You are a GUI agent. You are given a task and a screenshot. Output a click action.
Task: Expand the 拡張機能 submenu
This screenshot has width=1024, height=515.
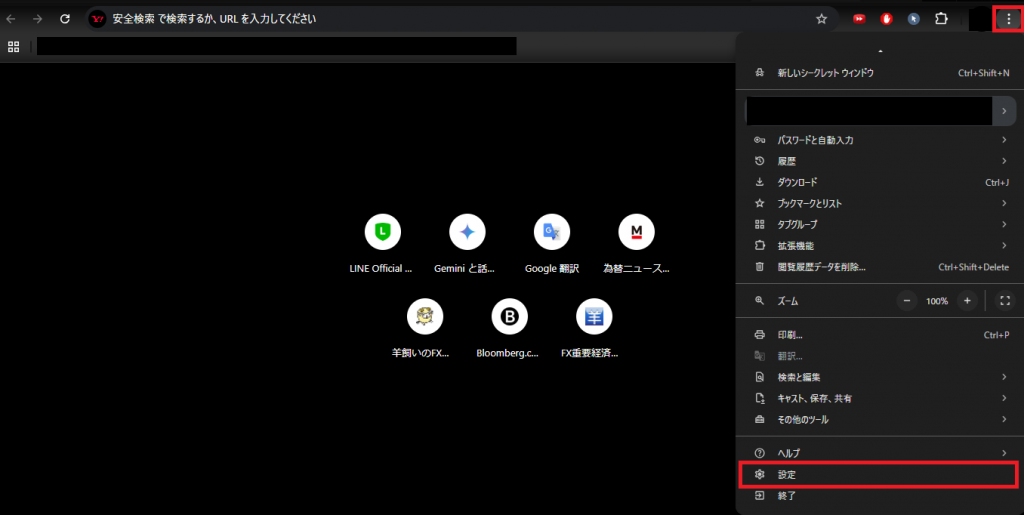879,246
